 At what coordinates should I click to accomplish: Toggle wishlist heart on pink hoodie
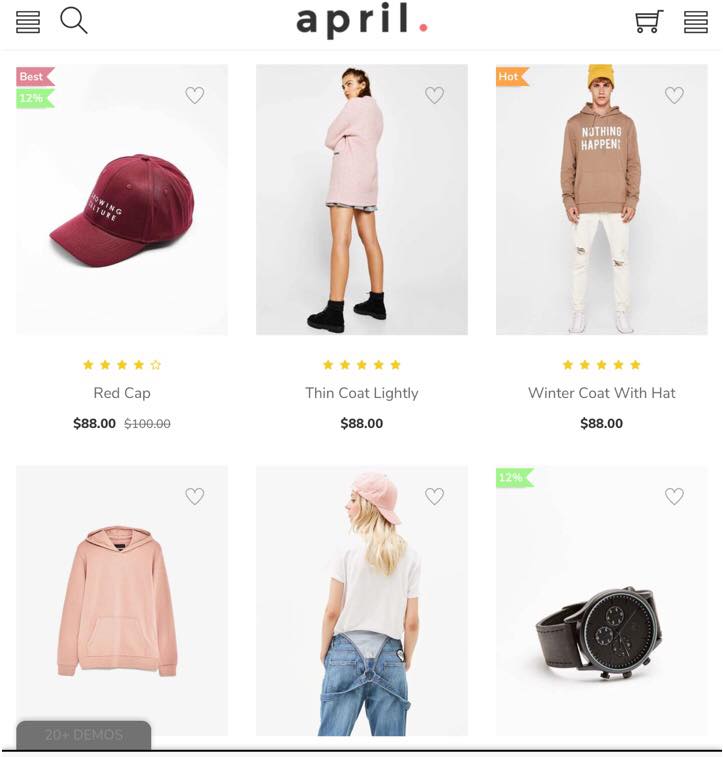point(195,496)
